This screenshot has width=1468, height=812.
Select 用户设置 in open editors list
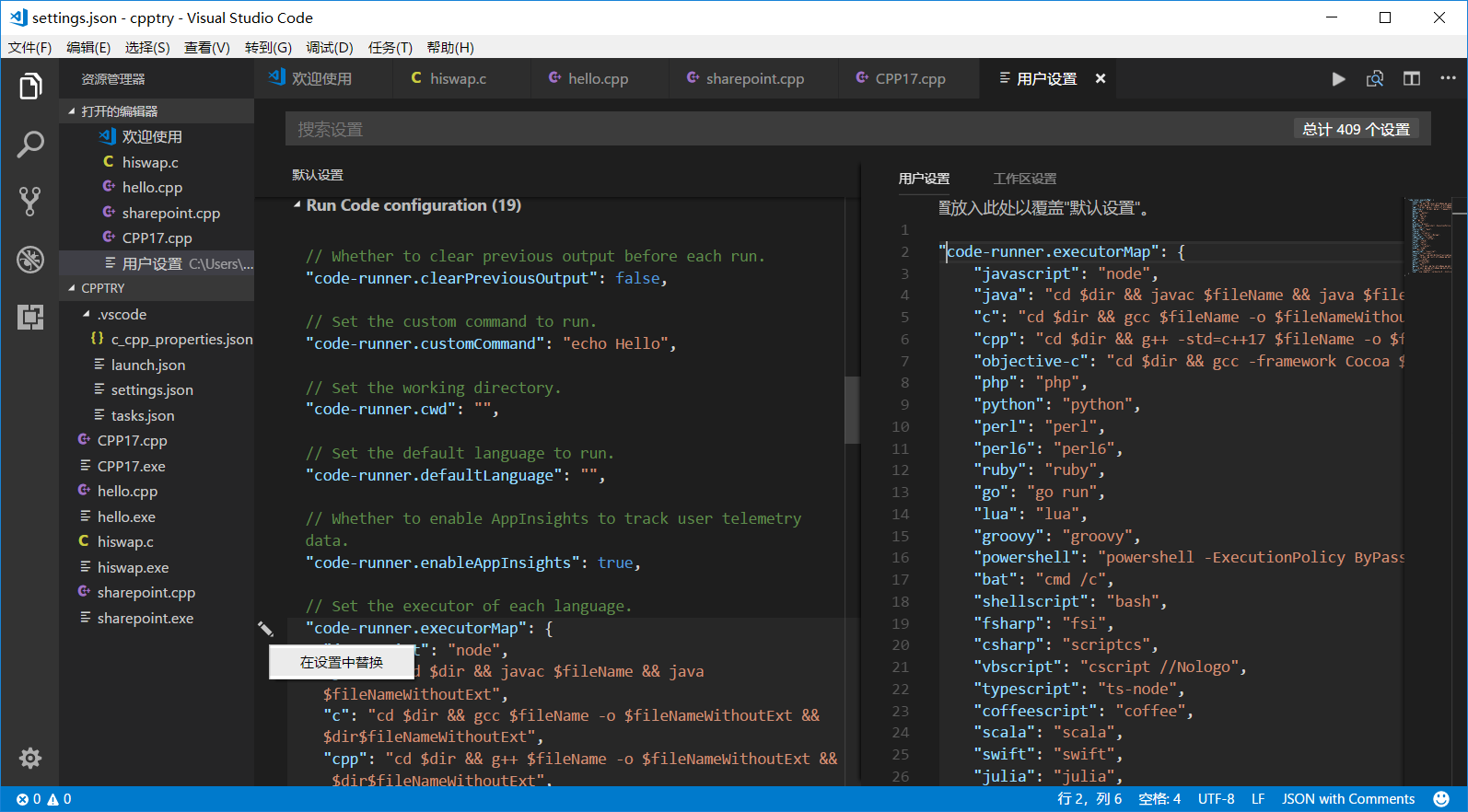point(157,263)
